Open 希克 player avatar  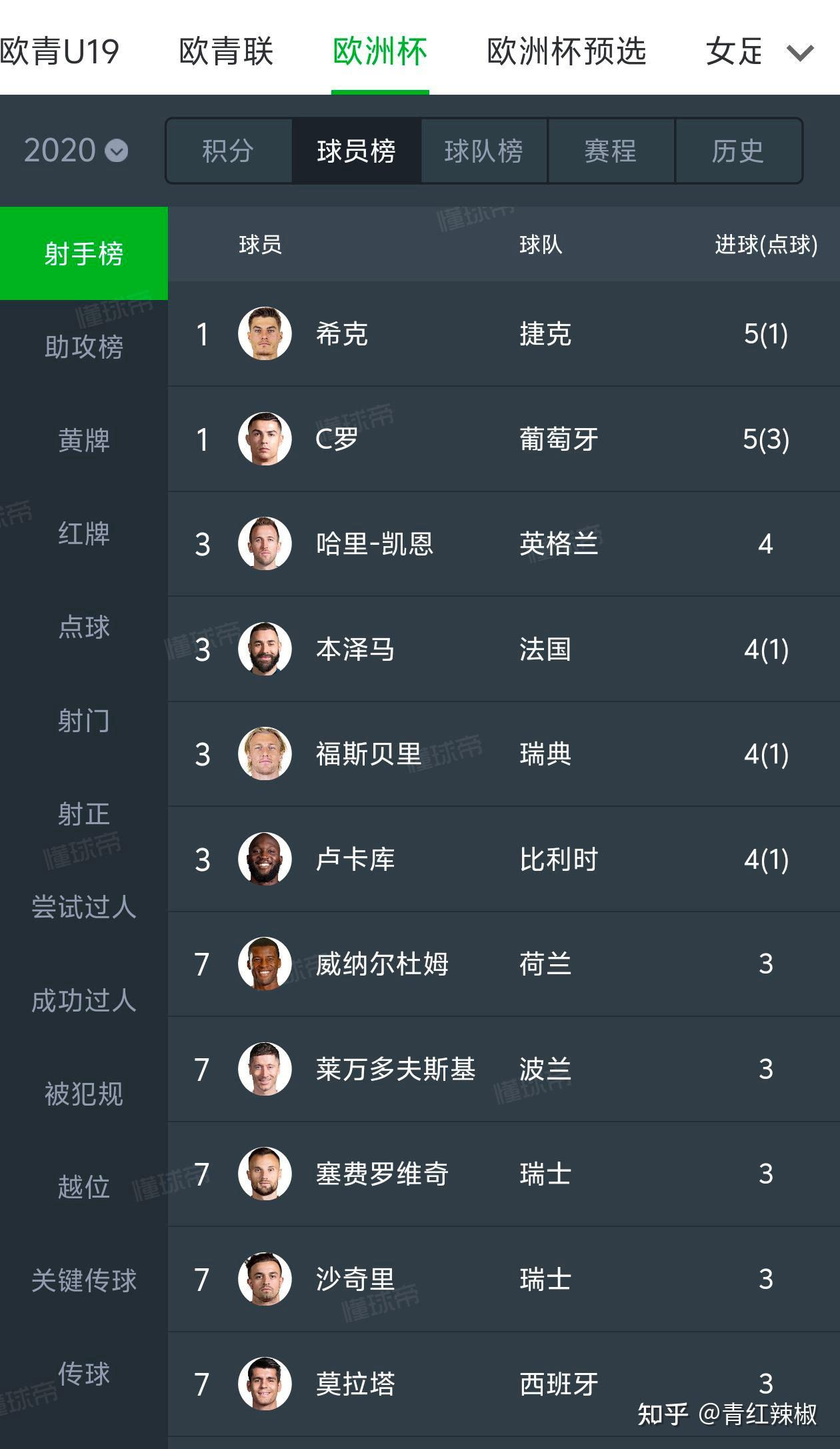click(x=265, y=333)
